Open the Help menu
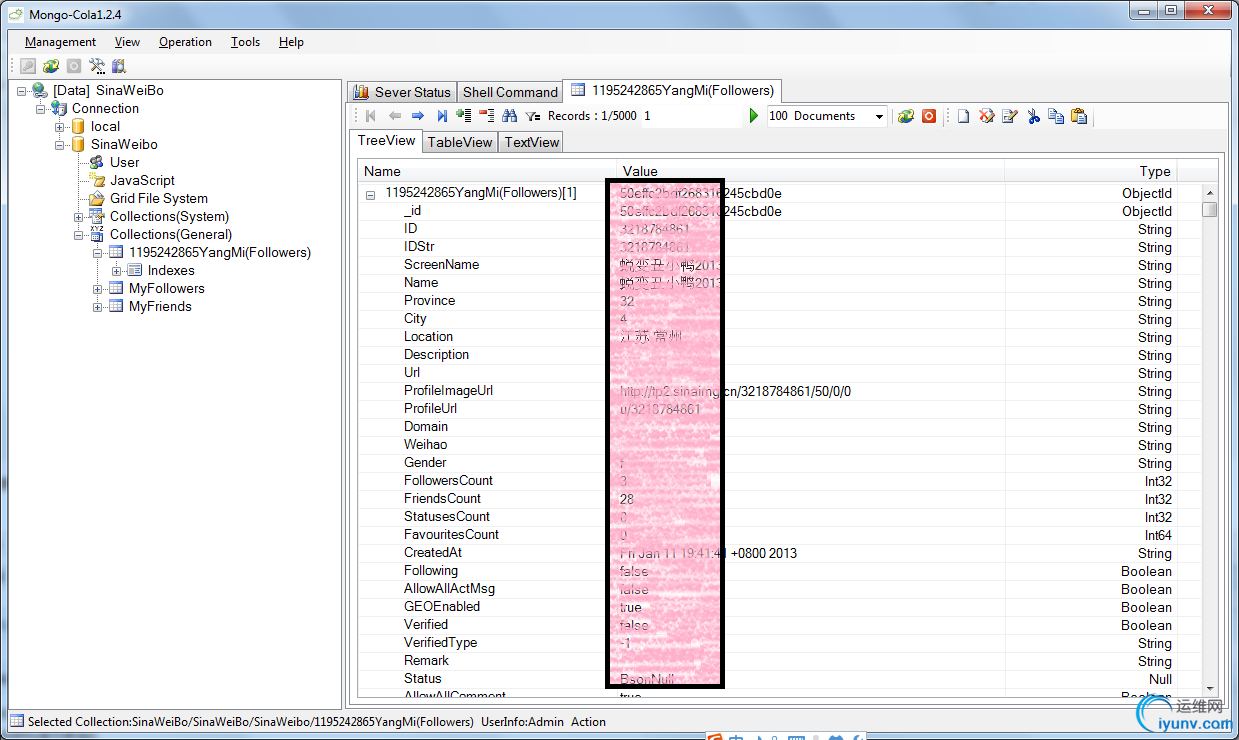 click(x=291, y=42)
